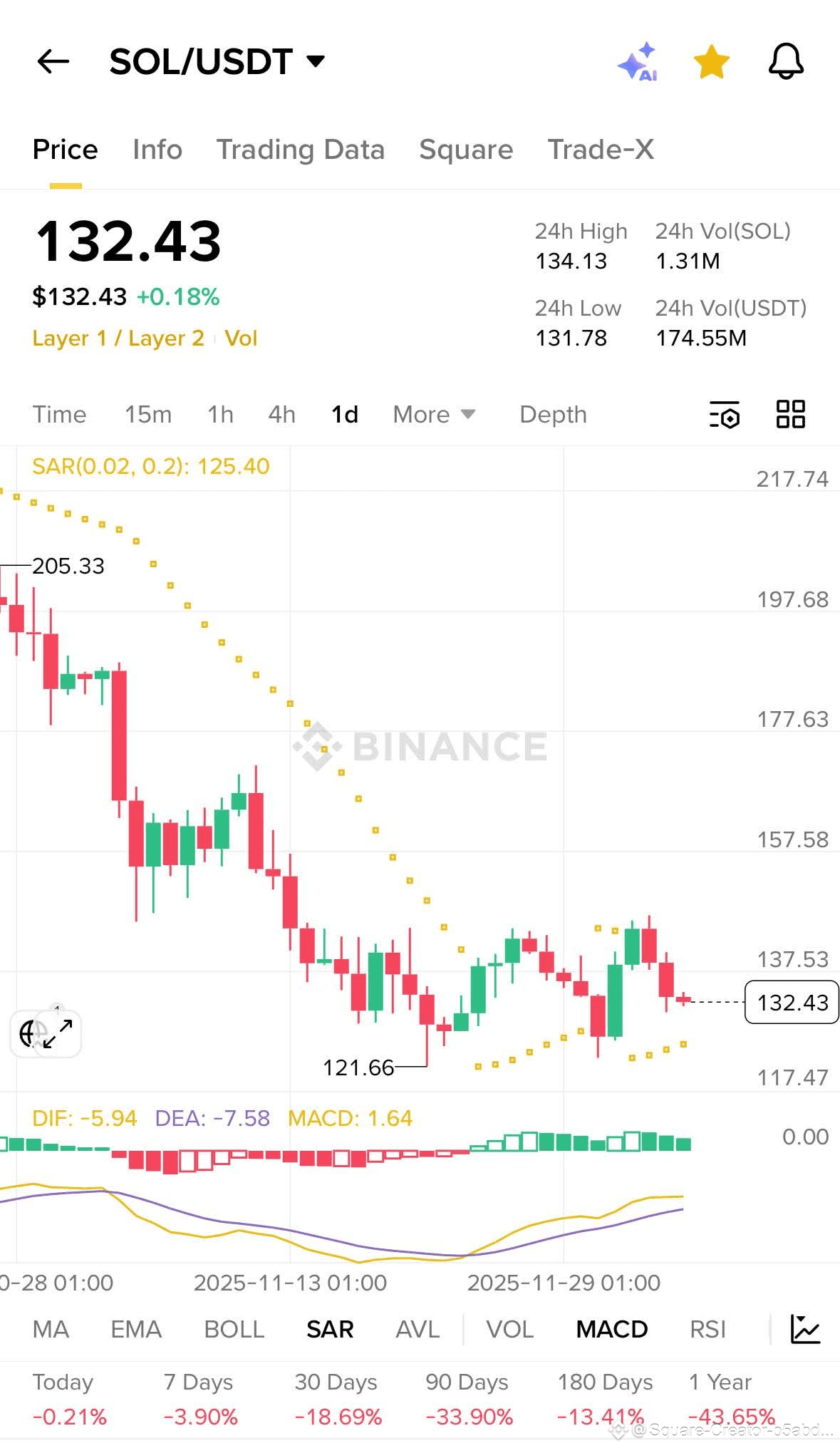
Task: Click the current price label 132.43 on axis
Action: coord(792,1003)
